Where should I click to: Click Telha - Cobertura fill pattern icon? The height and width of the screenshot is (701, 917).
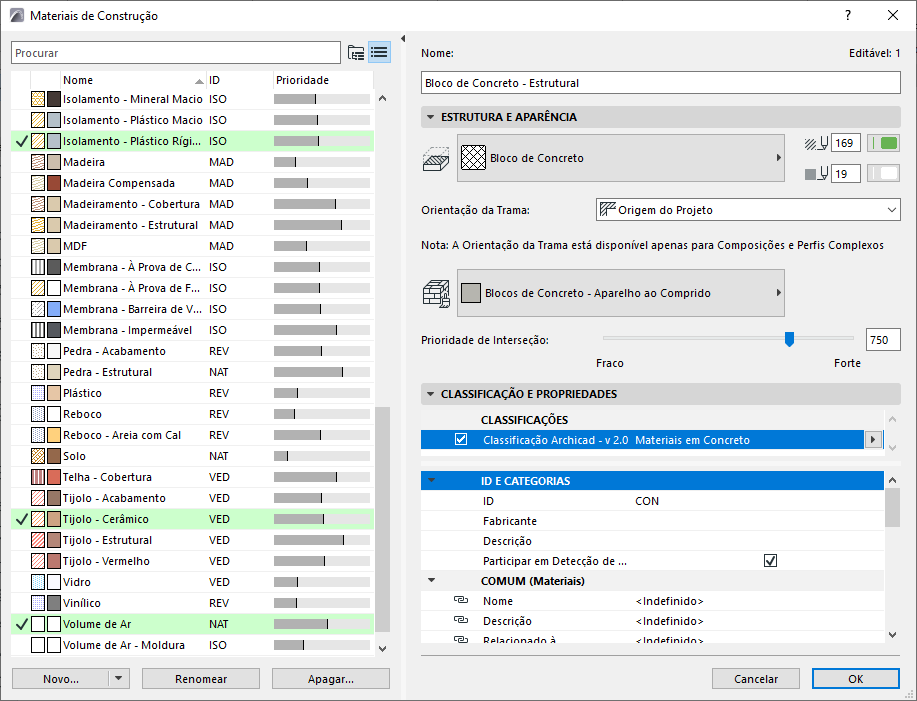(38, 477)
